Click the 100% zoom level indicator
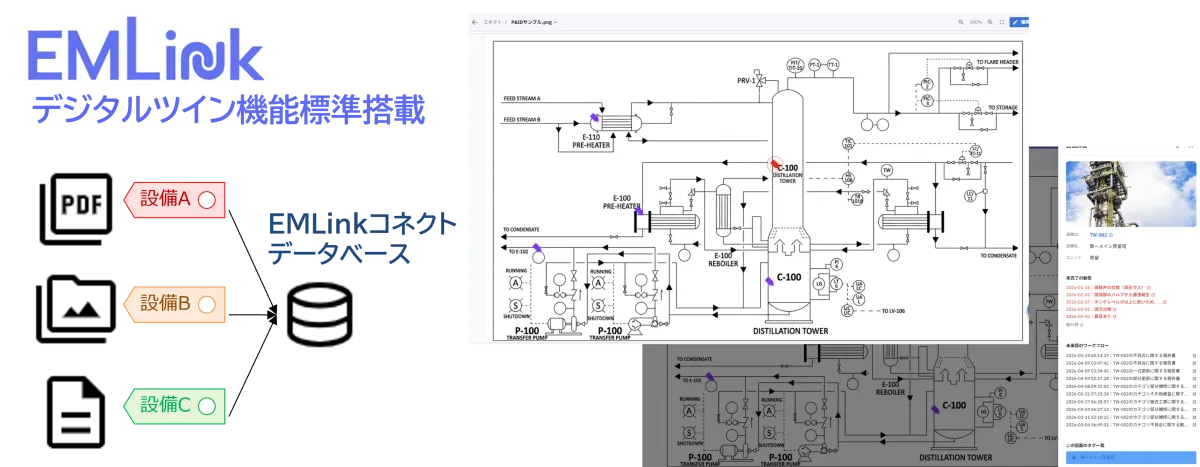The image size is (1200, 467). 975,21
